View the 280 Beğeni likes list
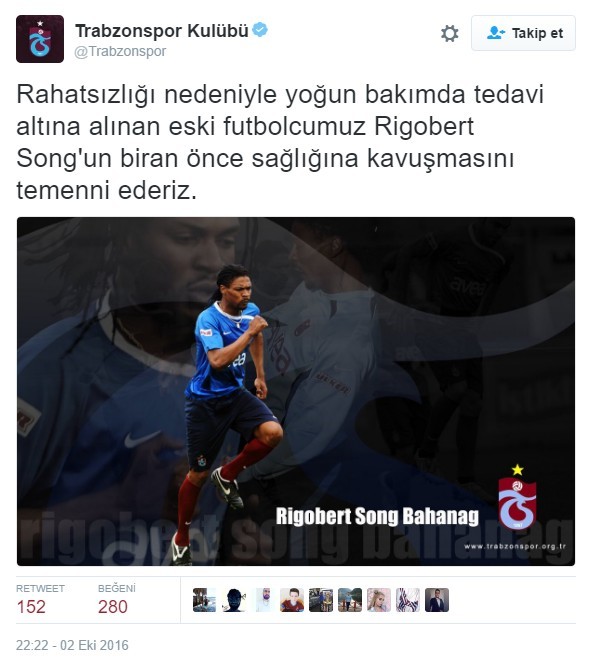Viewport: 592px width, 662px height. click(x=117, y=600)
